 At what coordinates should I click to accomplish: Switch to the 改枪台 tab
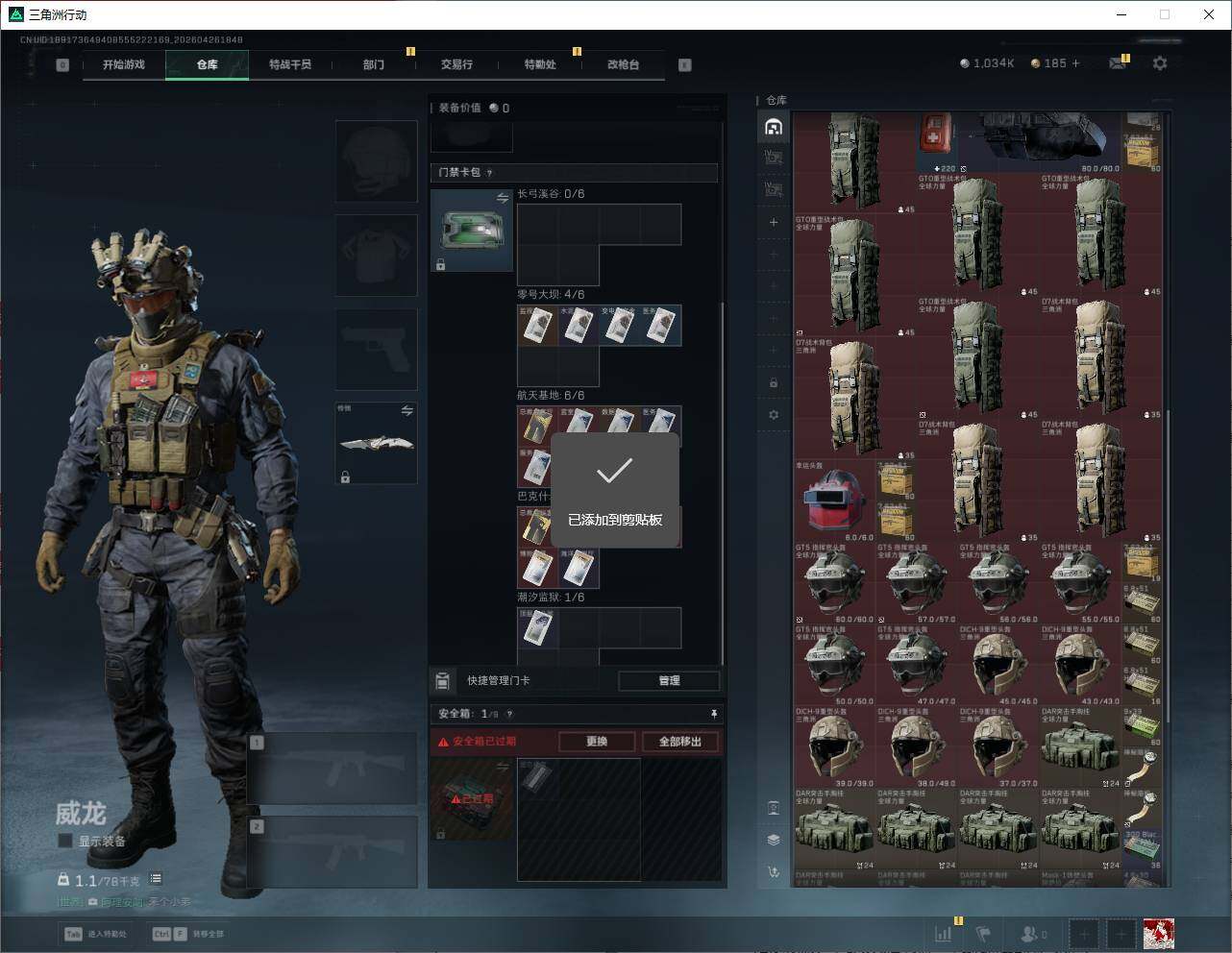[x=623, y=64]
